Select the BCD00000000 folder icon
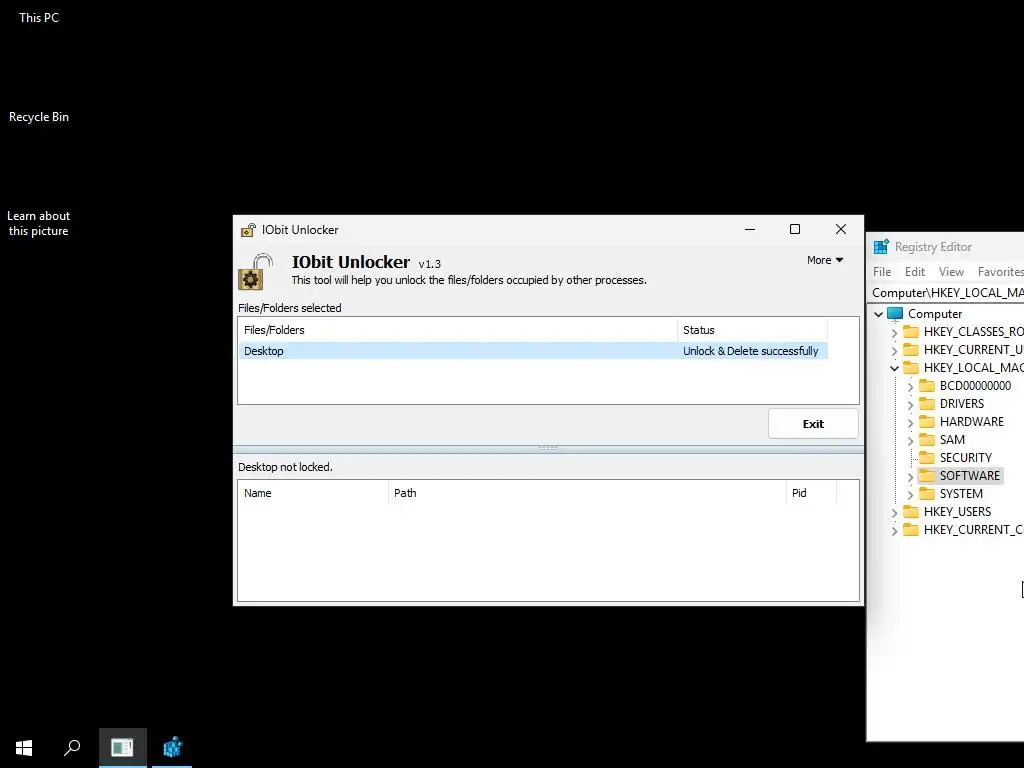The image size is (1024, 768). click(x=927, y=385)
